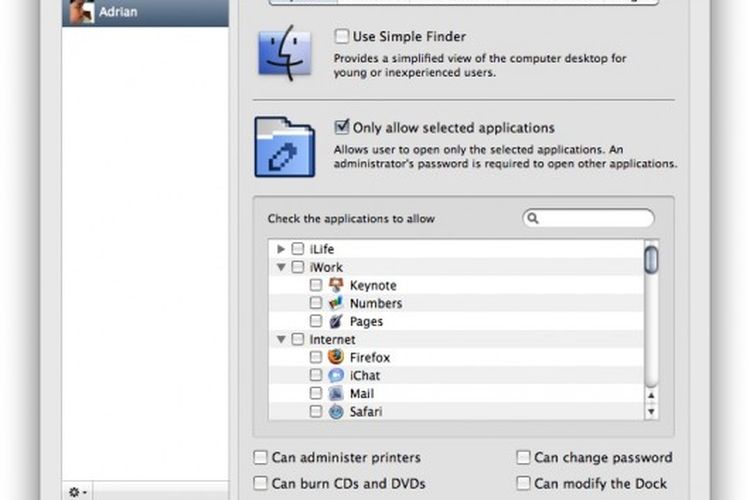Allow Keynote via its checkbox
Image resolution: width=750 pixels, height=500 pixels.
coord(316,285)
